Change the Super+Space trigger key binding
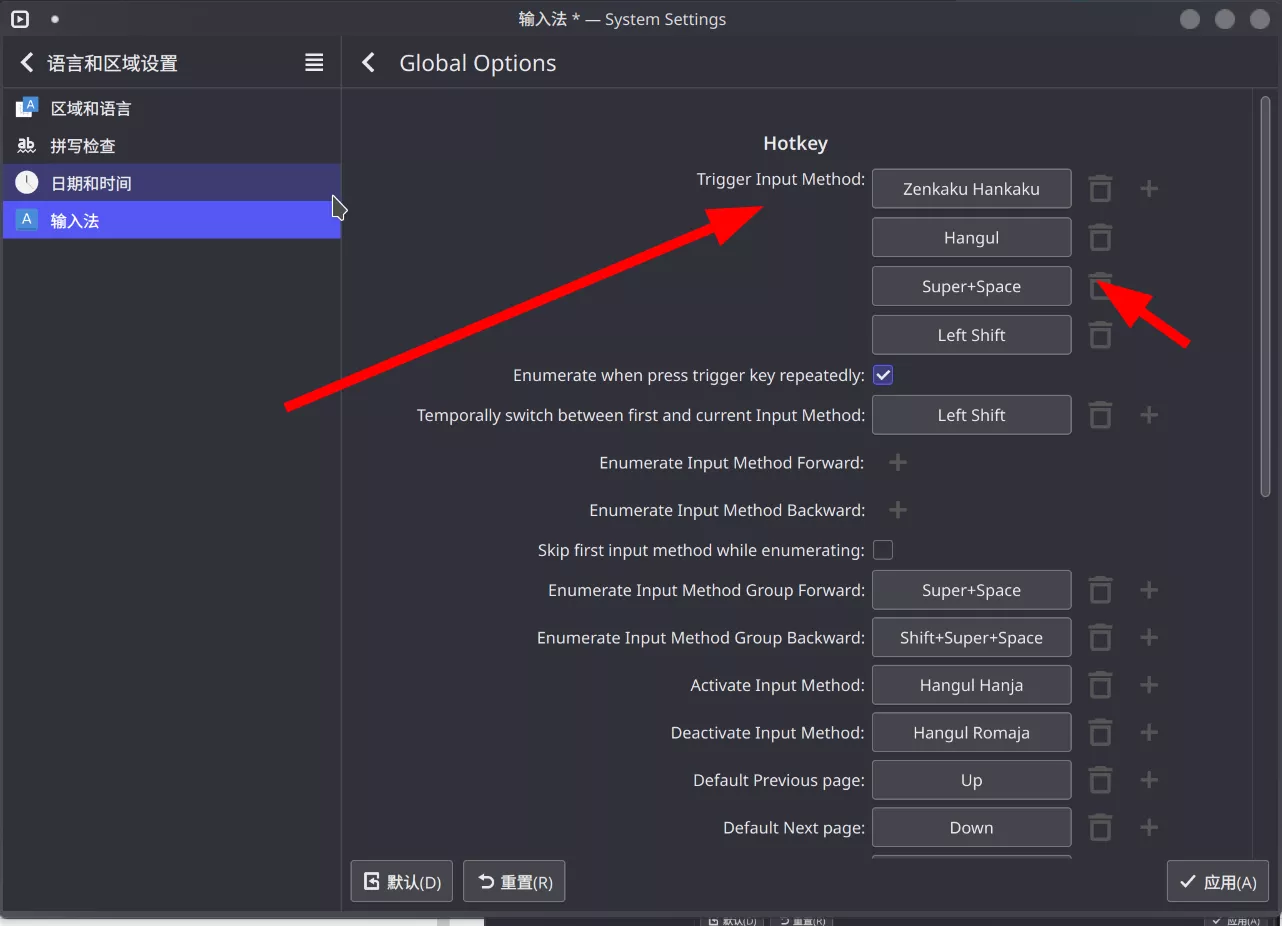 tap(971, 286)
